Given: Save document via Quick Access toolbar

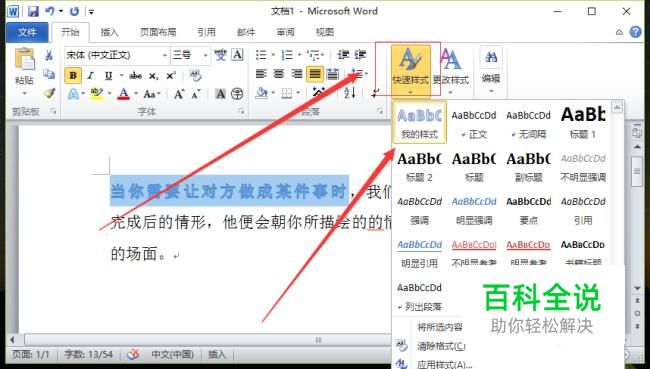Looking at the screenshot, I should tap(33, 11).
